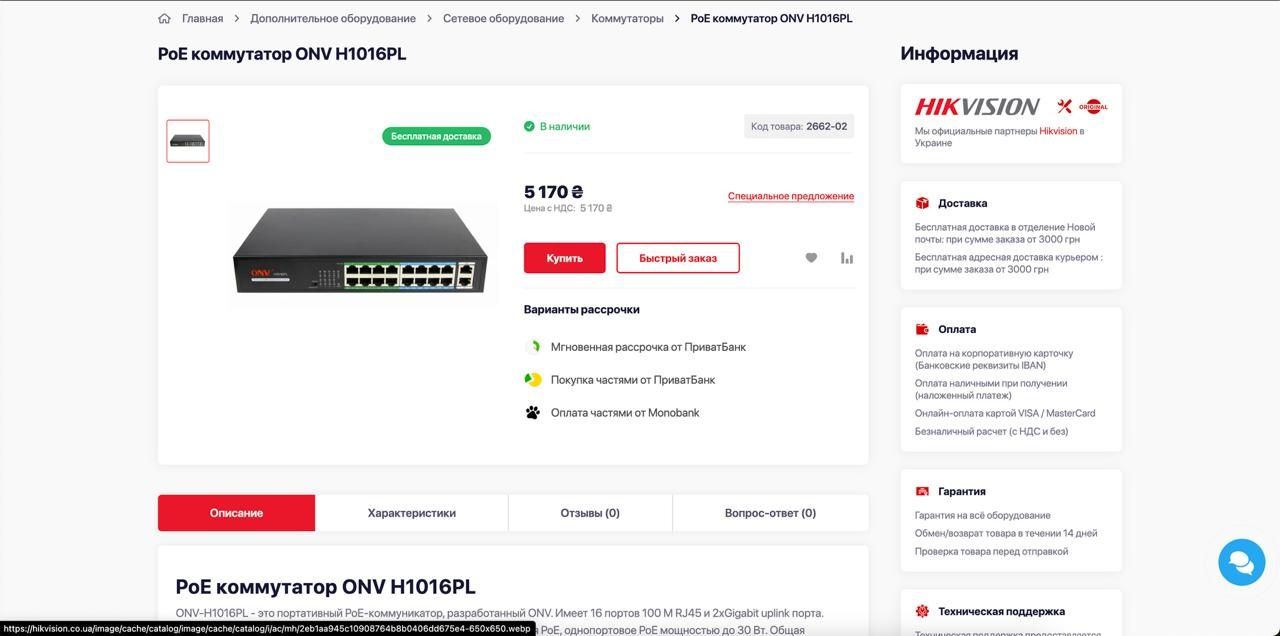Click the Гарантия heading
The height and width of the screenshot is (636, 1280).
[962, 491]
